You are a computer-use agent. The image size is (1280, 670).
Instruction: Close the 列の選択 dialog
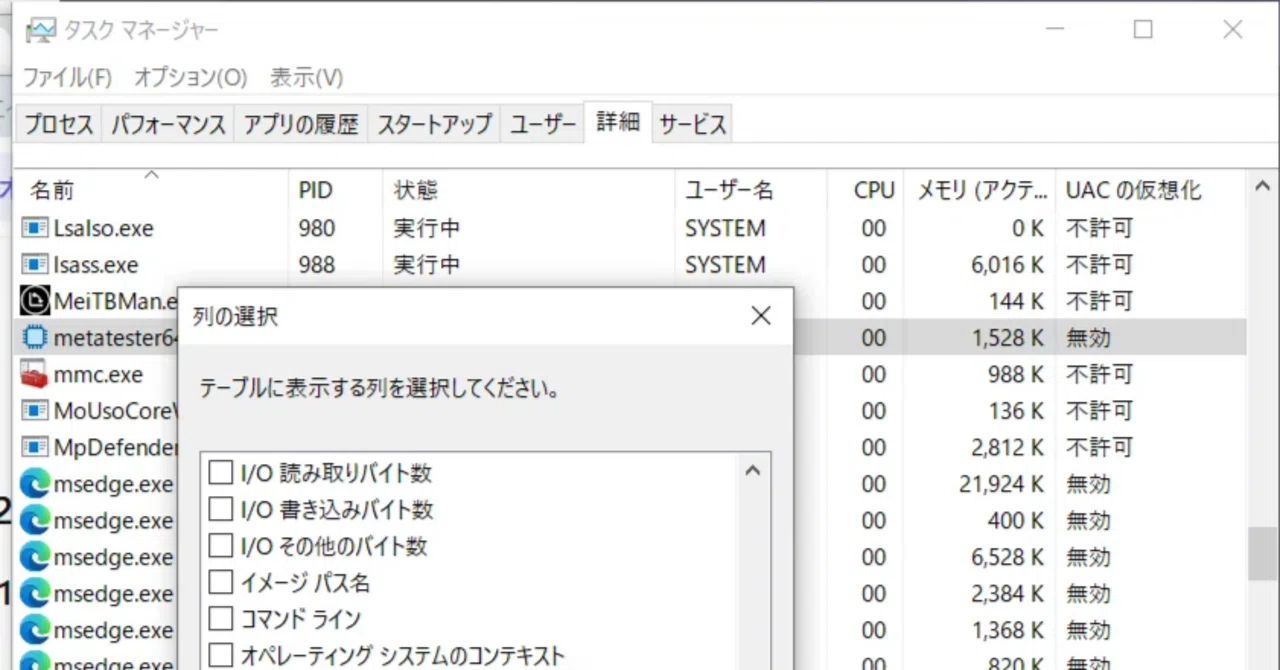click(761, 316)
